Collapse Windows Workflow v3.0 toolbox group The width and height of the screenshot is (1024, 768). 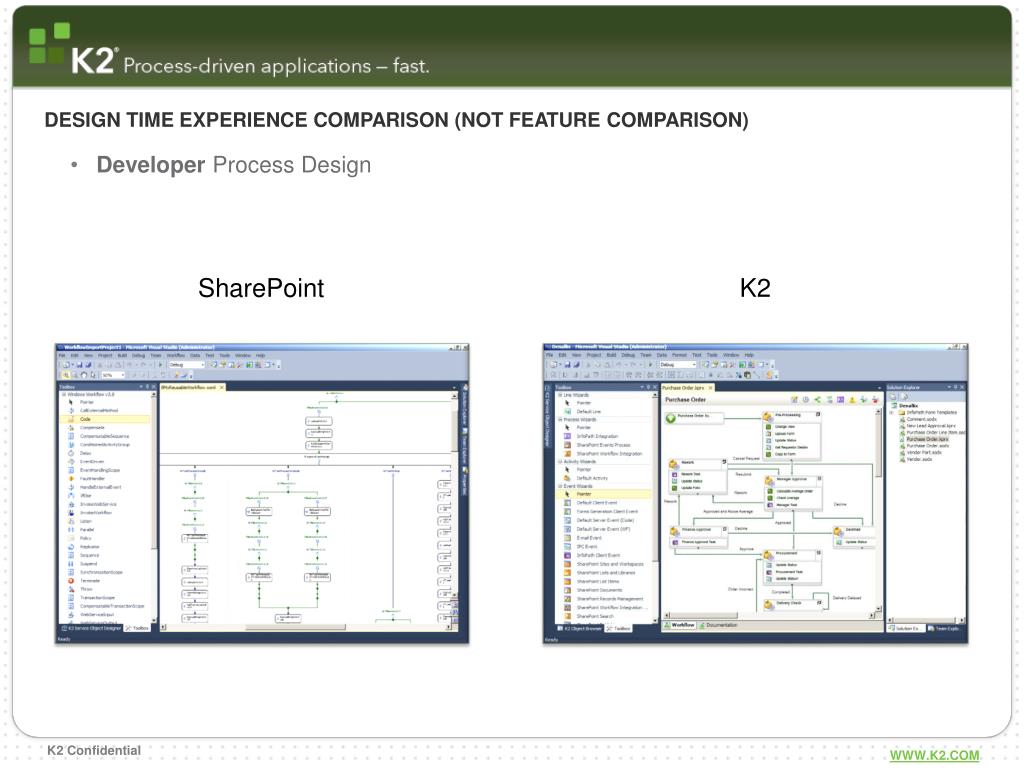pos(64,394)
